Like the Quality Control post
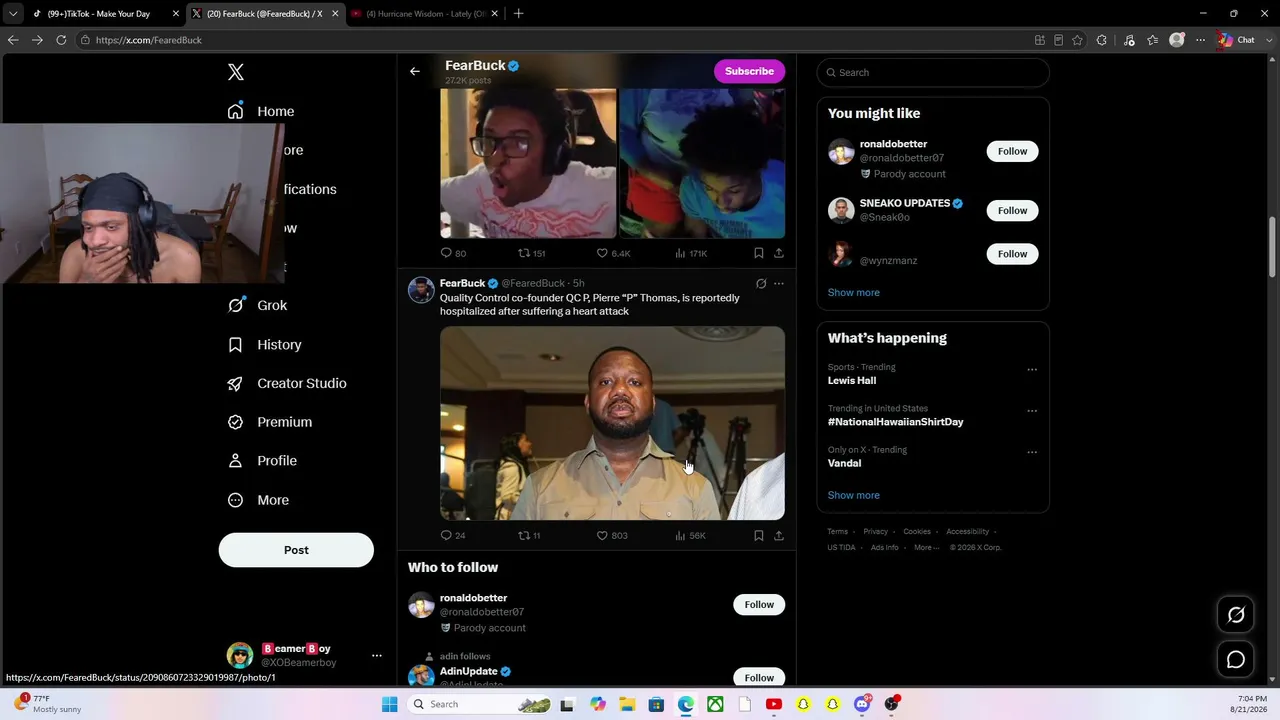The width and height of the screenshot is (1280, 720). click(x=612, y=535)
